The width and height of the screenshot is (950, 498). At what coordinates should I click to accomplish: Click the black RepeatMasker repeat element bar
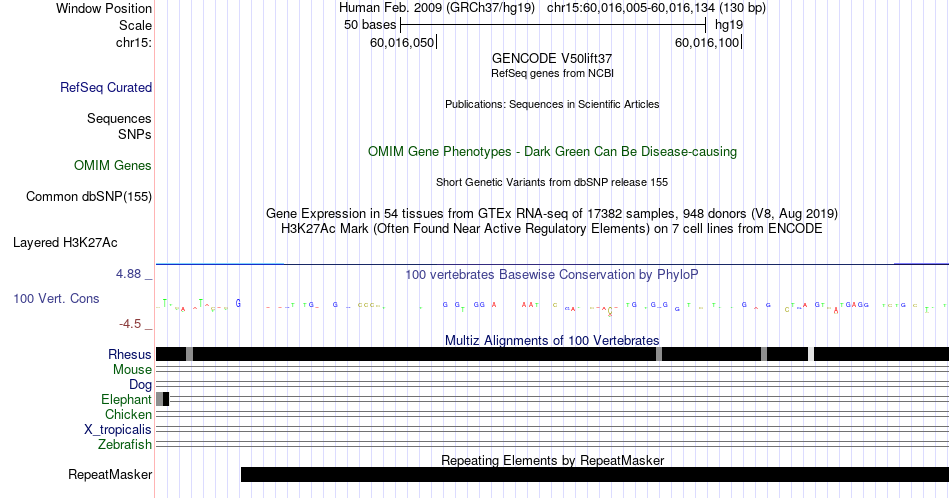coord(595,474)
